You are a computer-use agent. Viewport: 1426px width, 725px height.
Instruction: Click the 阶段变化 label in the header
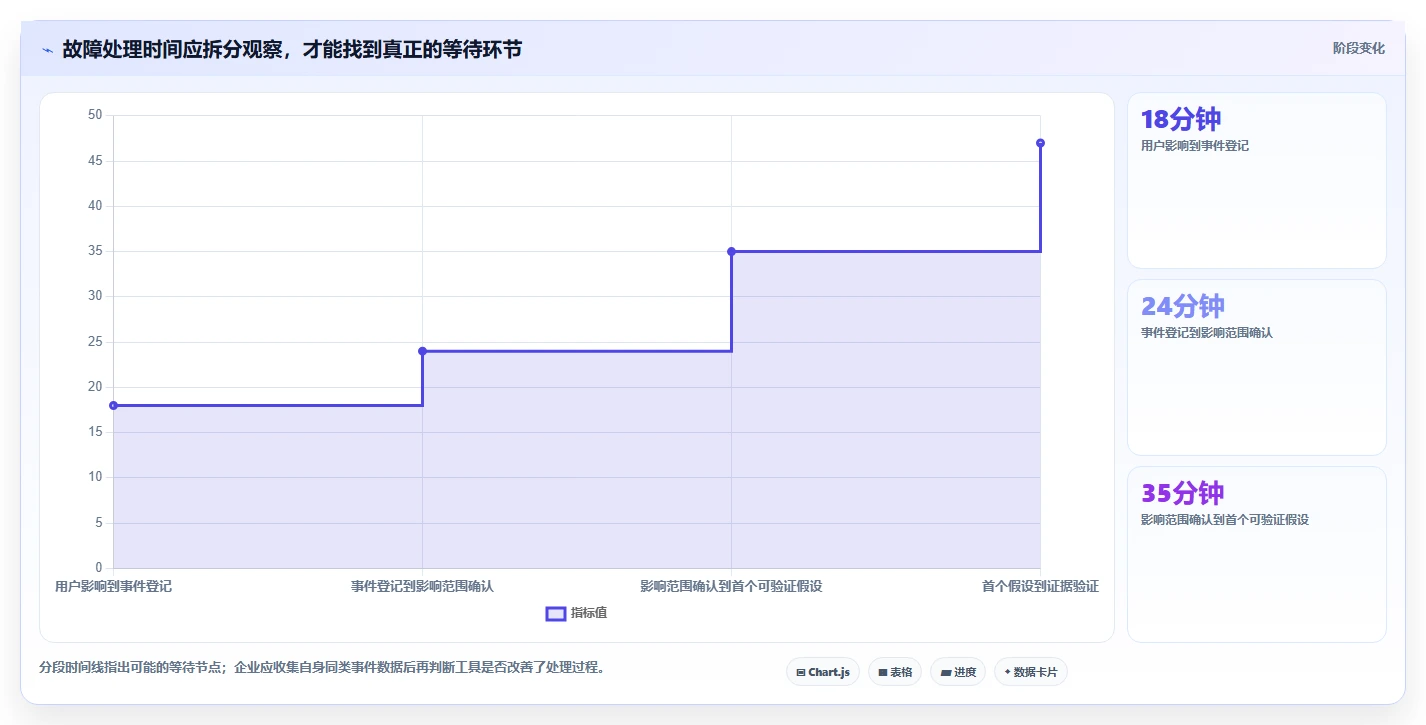1359,48
